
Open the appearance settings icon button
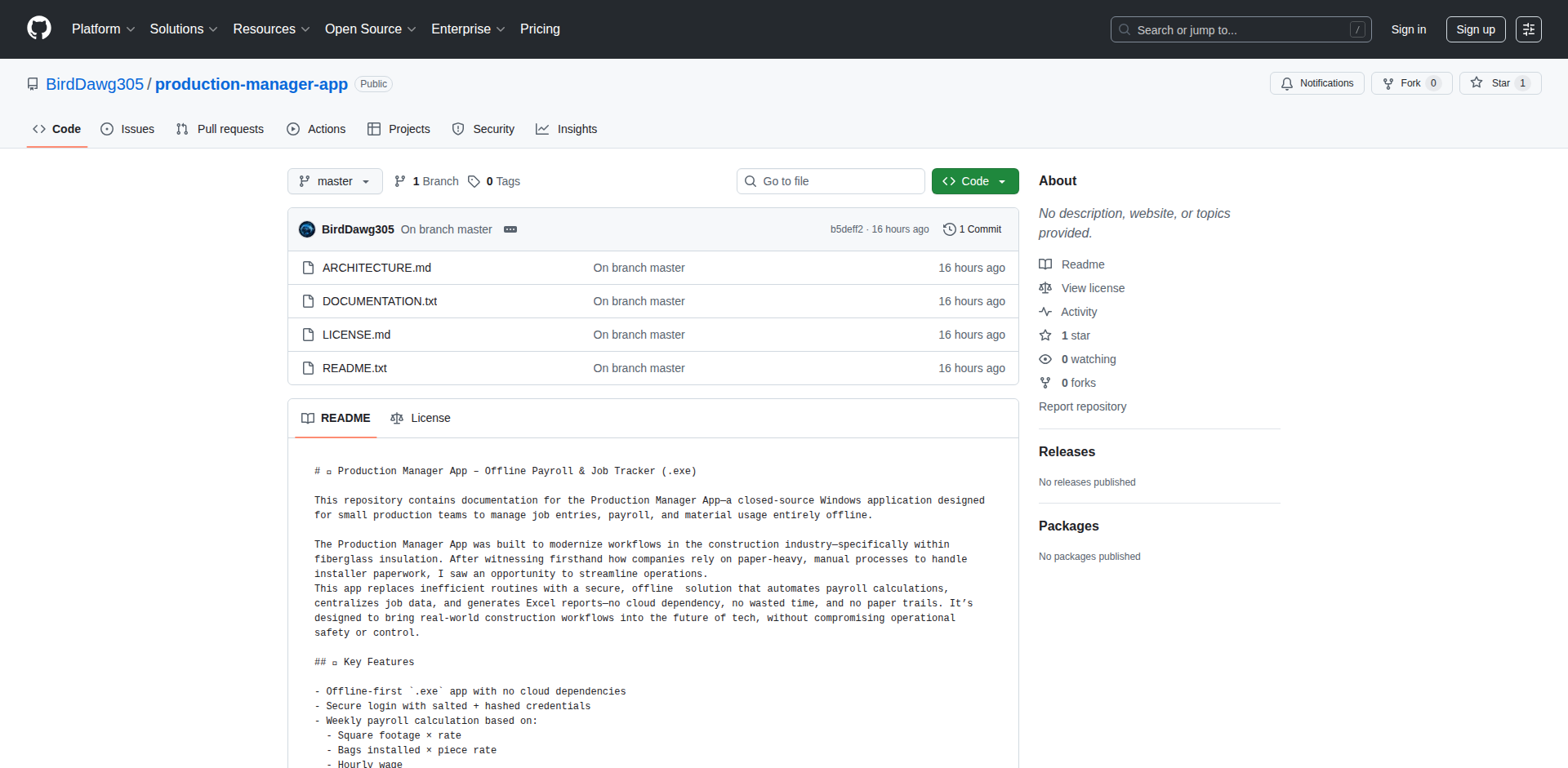(x=1528, y=29)
